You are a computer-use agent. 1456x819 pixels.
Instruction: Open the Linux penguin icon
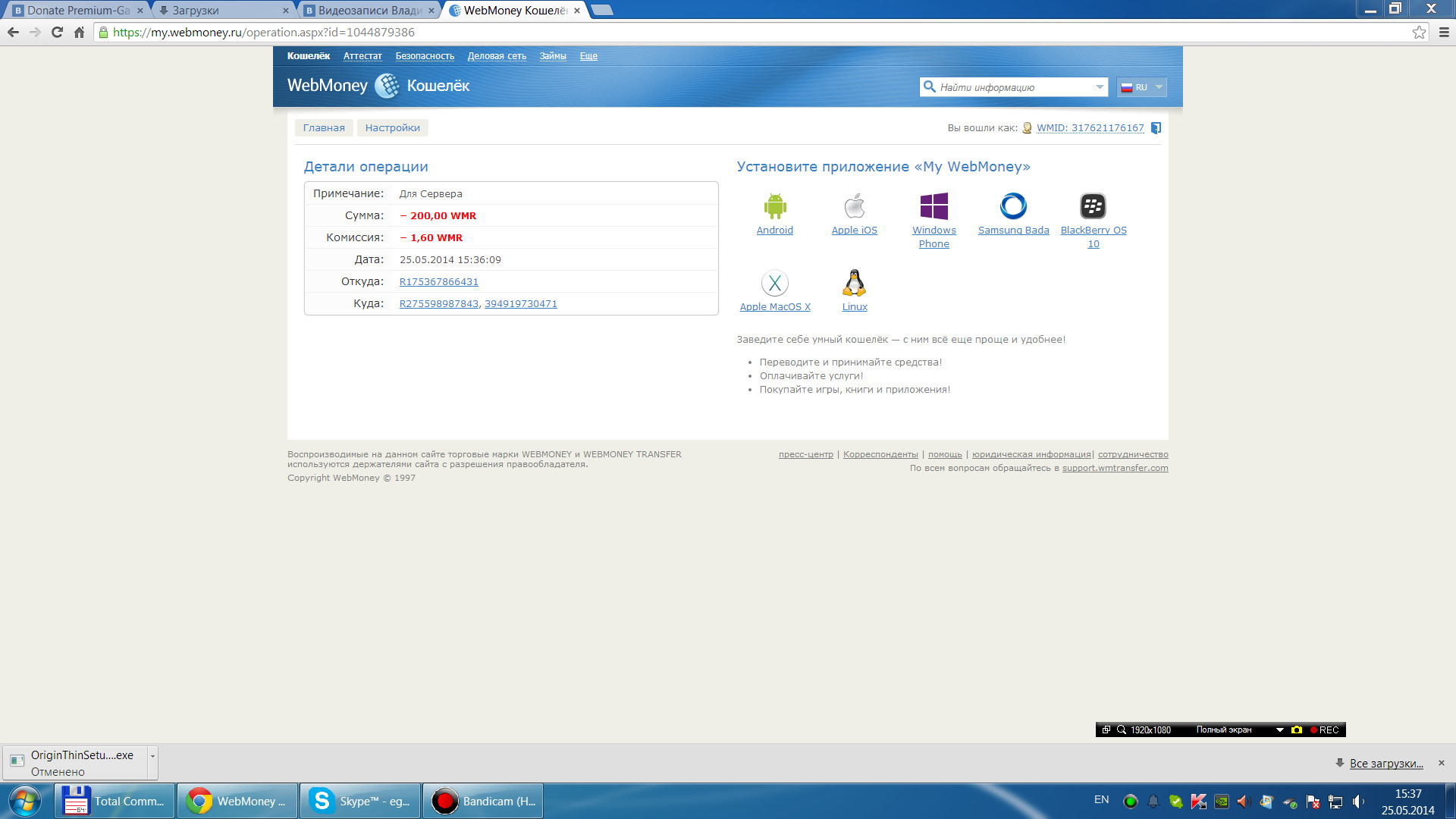tap(854, 283)
